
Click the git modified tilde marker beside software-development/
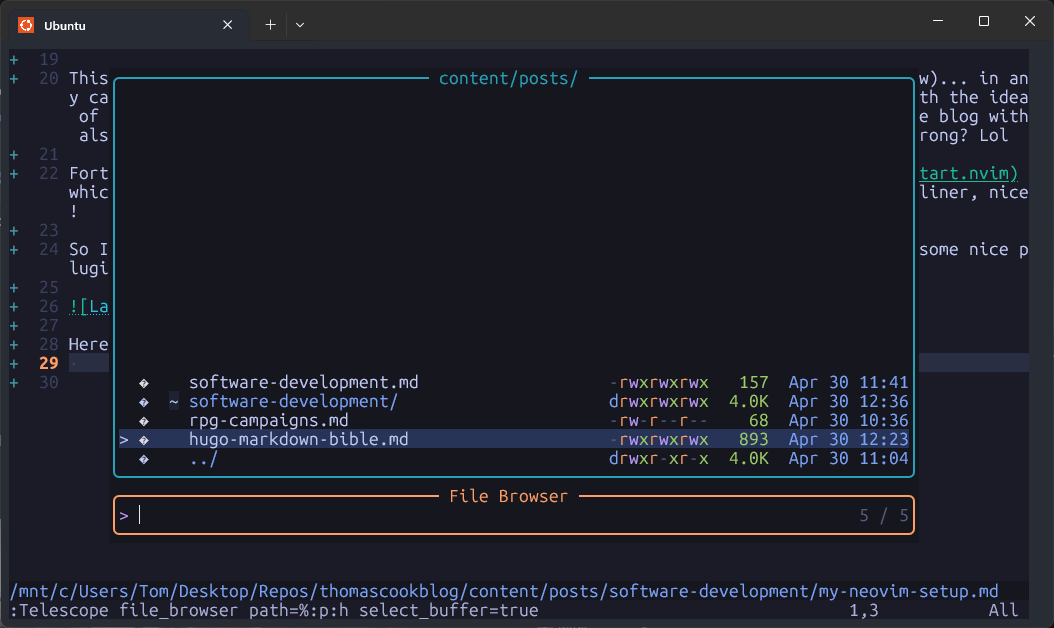(173, 401)
